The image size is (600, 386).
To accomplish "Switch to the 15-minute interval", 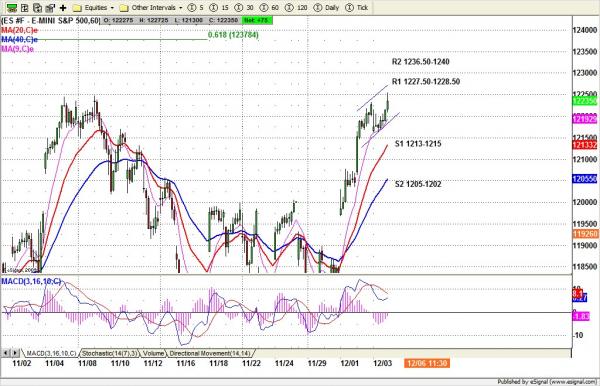I will coord(219,8).
